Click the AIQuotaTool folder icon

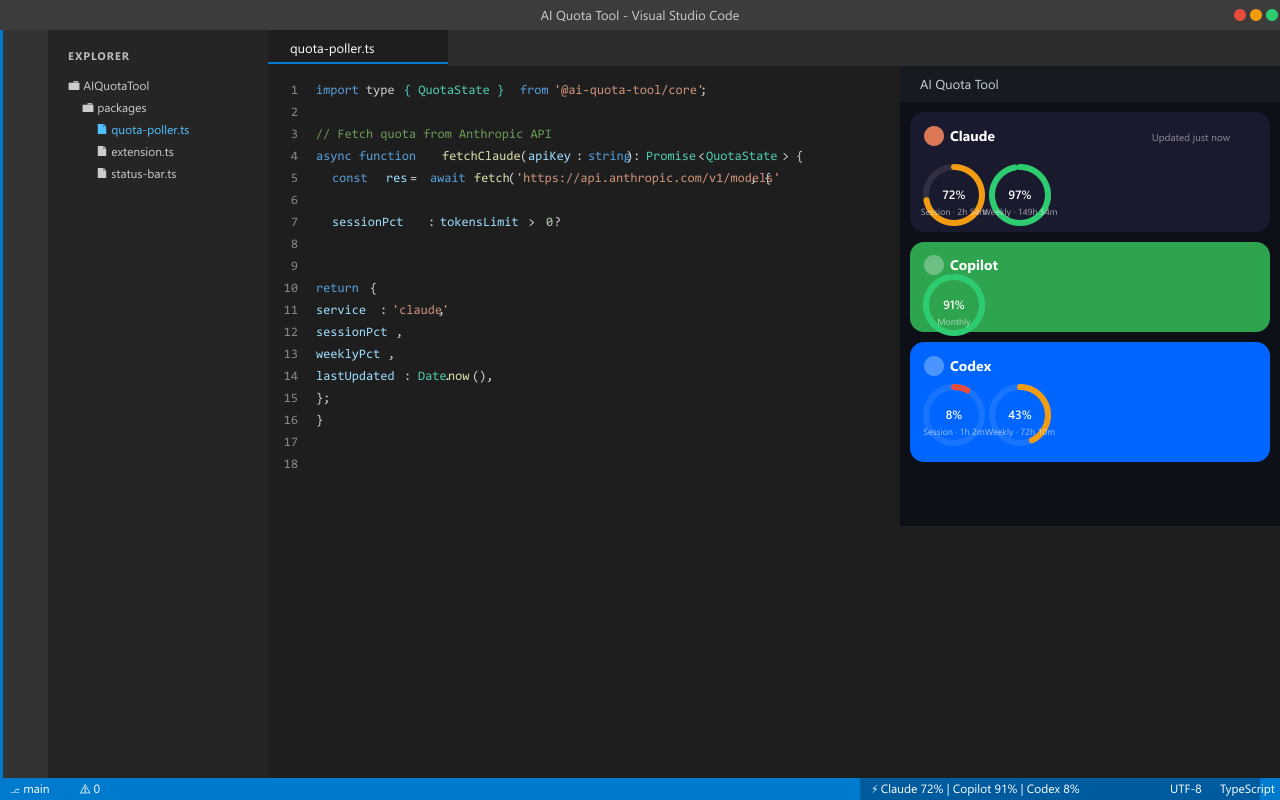coord(74,86)
